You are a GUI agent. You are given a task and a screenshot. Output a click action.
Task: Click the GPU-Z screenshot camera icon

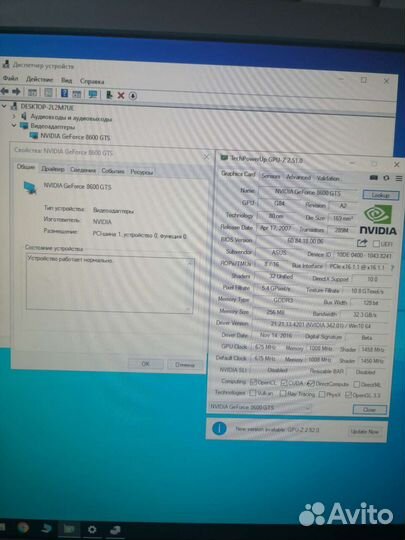click(x=374, y=178)
